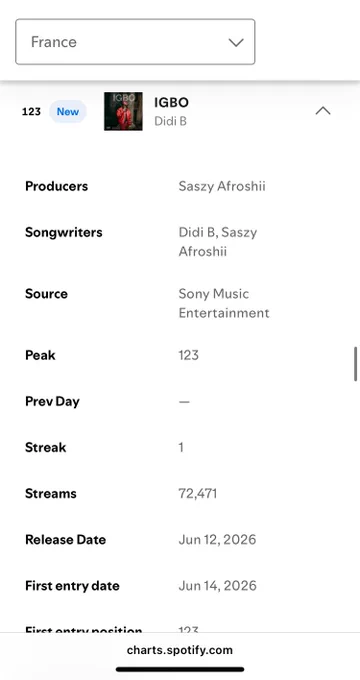
Task: Click the First entry date Jun 14, 2026
Action: click(217, 586)
